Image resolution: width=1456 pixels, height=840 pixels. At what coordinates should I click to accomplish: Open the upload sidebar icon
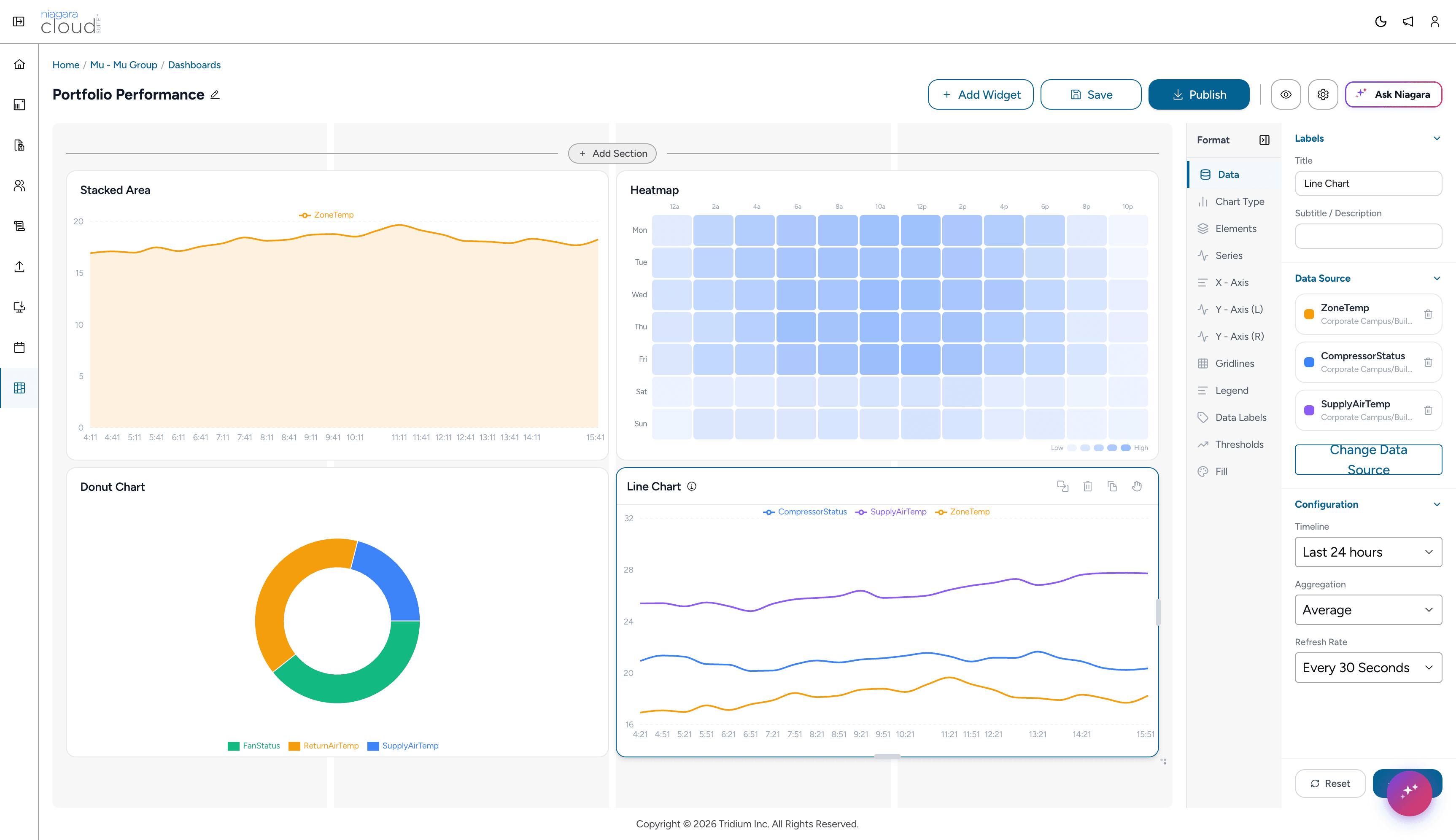pyautogui.click(x=20, y=267)
